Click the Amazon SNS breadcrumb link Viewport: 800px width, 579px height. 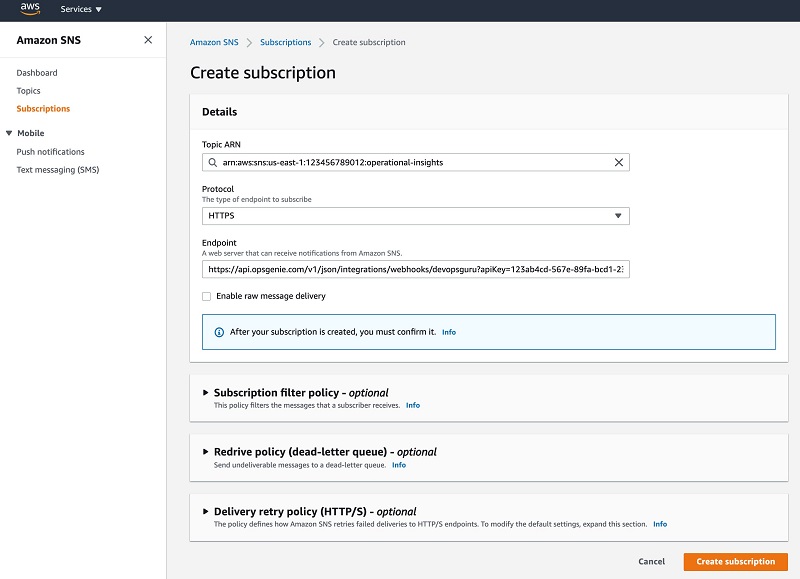(214, 42)
